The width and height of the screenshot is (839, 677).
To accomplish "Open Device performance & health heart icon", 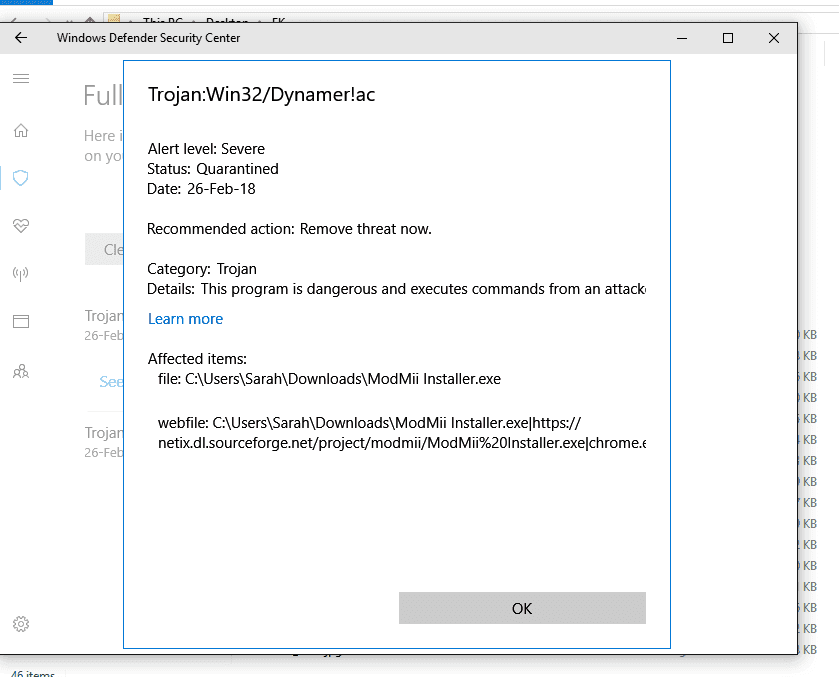I will [21, 225].
